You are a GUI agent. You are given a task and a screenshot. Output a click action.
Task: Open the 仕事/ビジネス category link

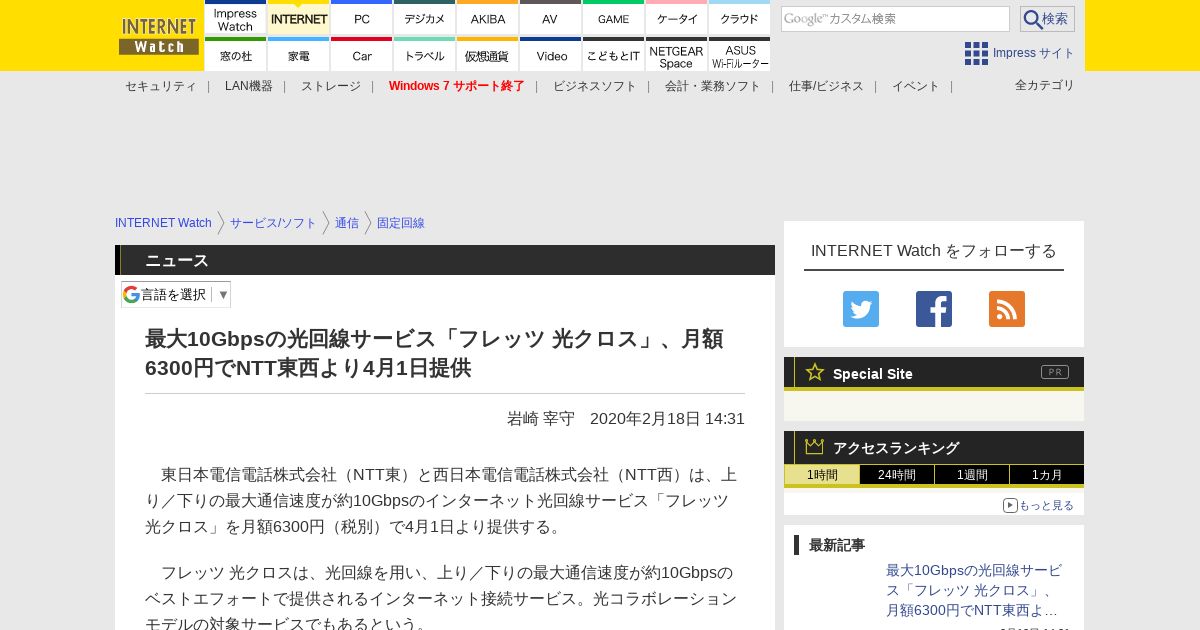tap(826, 86)
